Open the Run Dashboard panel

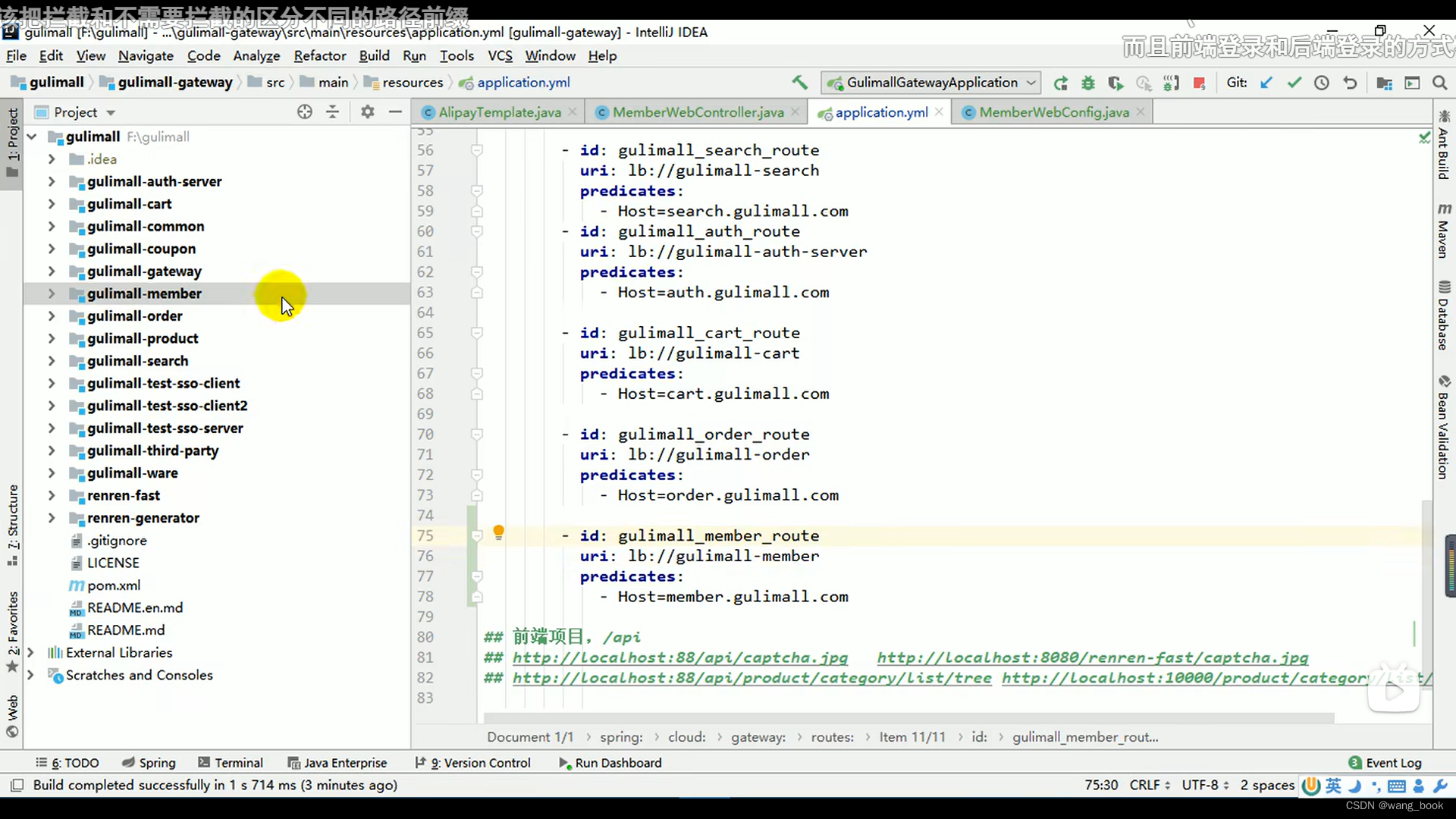tap(610, 763)
